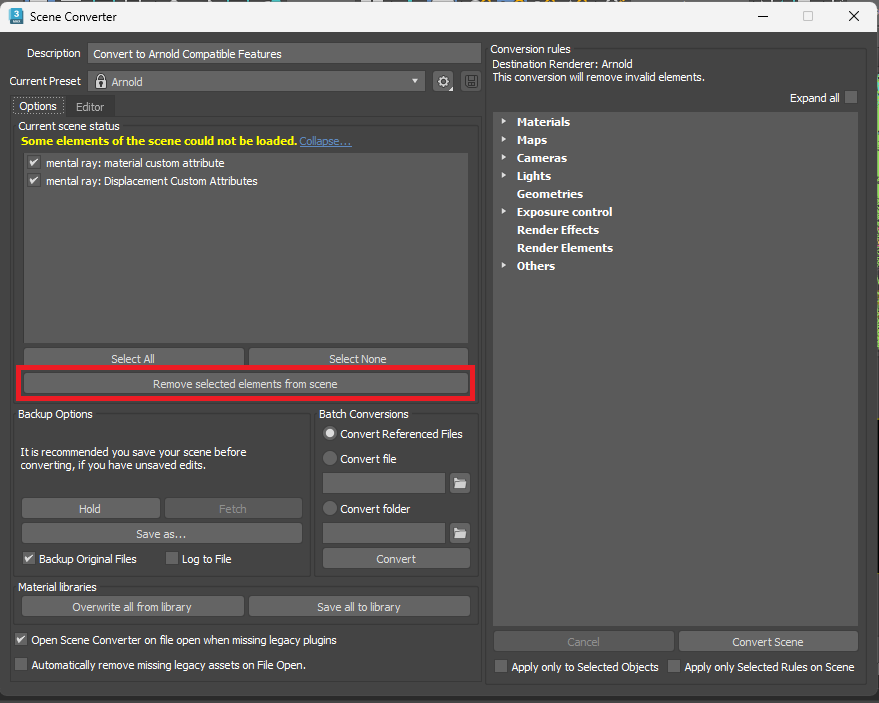Image resolution: width=879 pixels, height=703 pixels.
Task: Click the lock icon on the Arnold preset
Action: coord(100,81)
